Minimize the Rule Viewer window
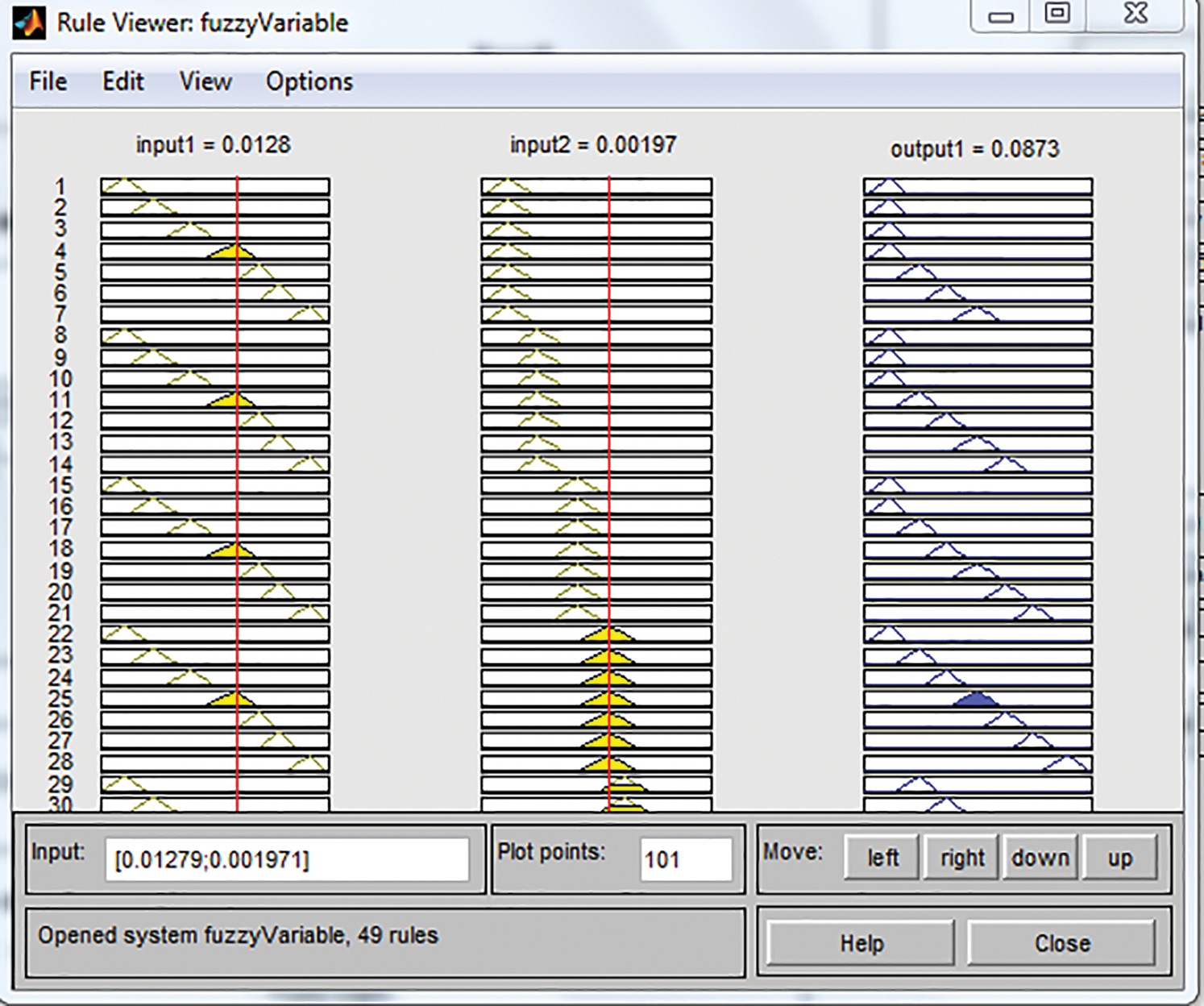The image size is (1204, 1006). pos(1001,16)
